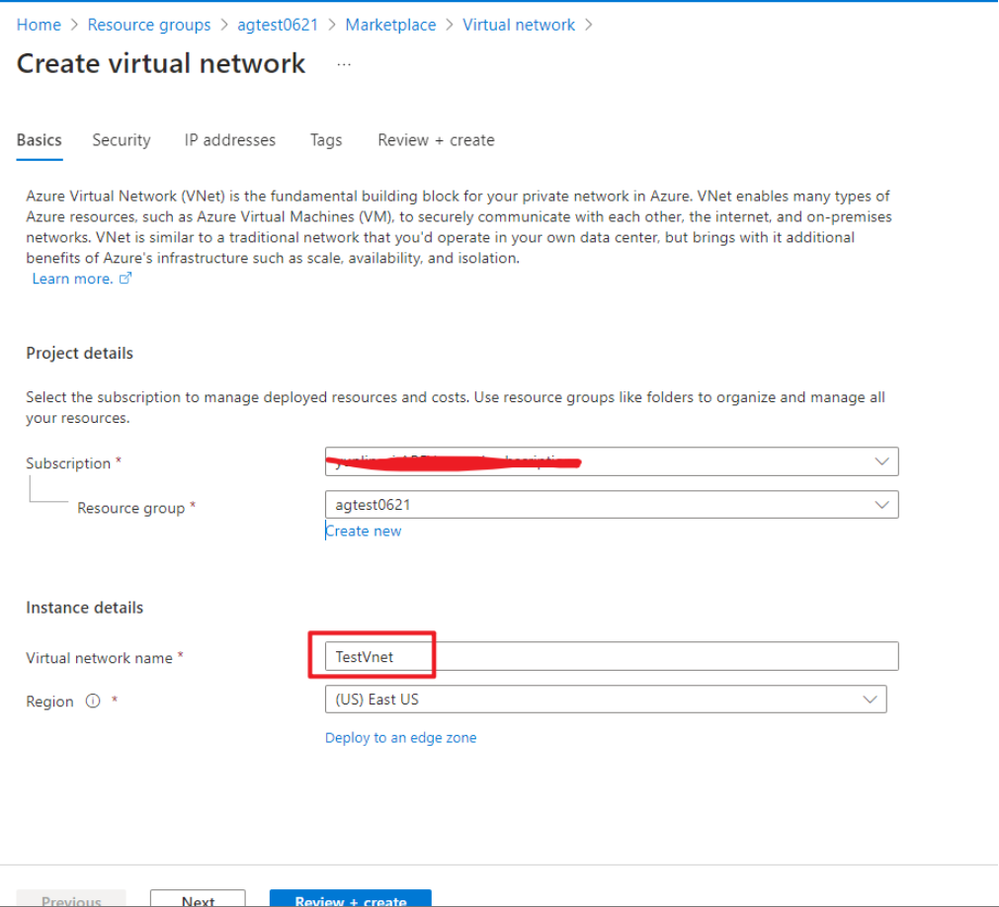
Task: Go to Home in the breadcrumb
Action: 39,25
